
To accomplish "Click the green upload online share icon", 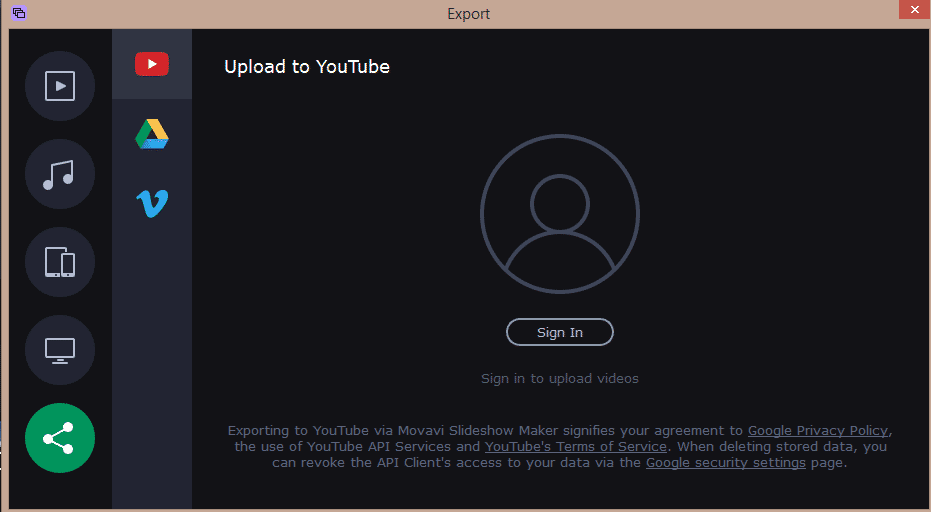I will pyautogui.click(x=60, y=438).
